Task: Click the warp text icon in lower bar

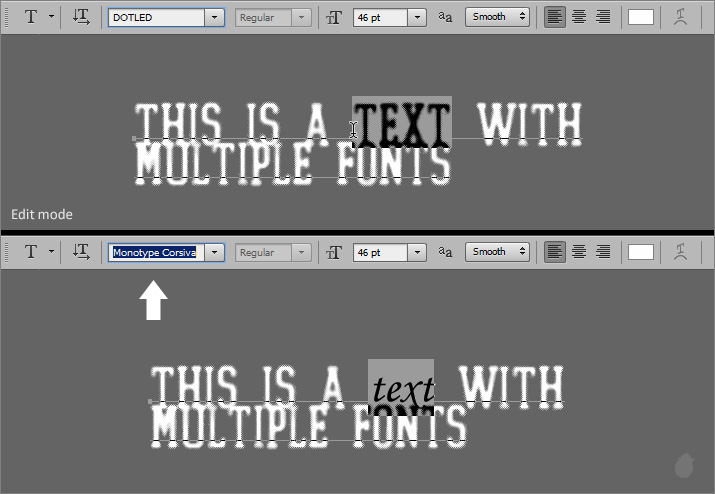Action: pos(680,252)
